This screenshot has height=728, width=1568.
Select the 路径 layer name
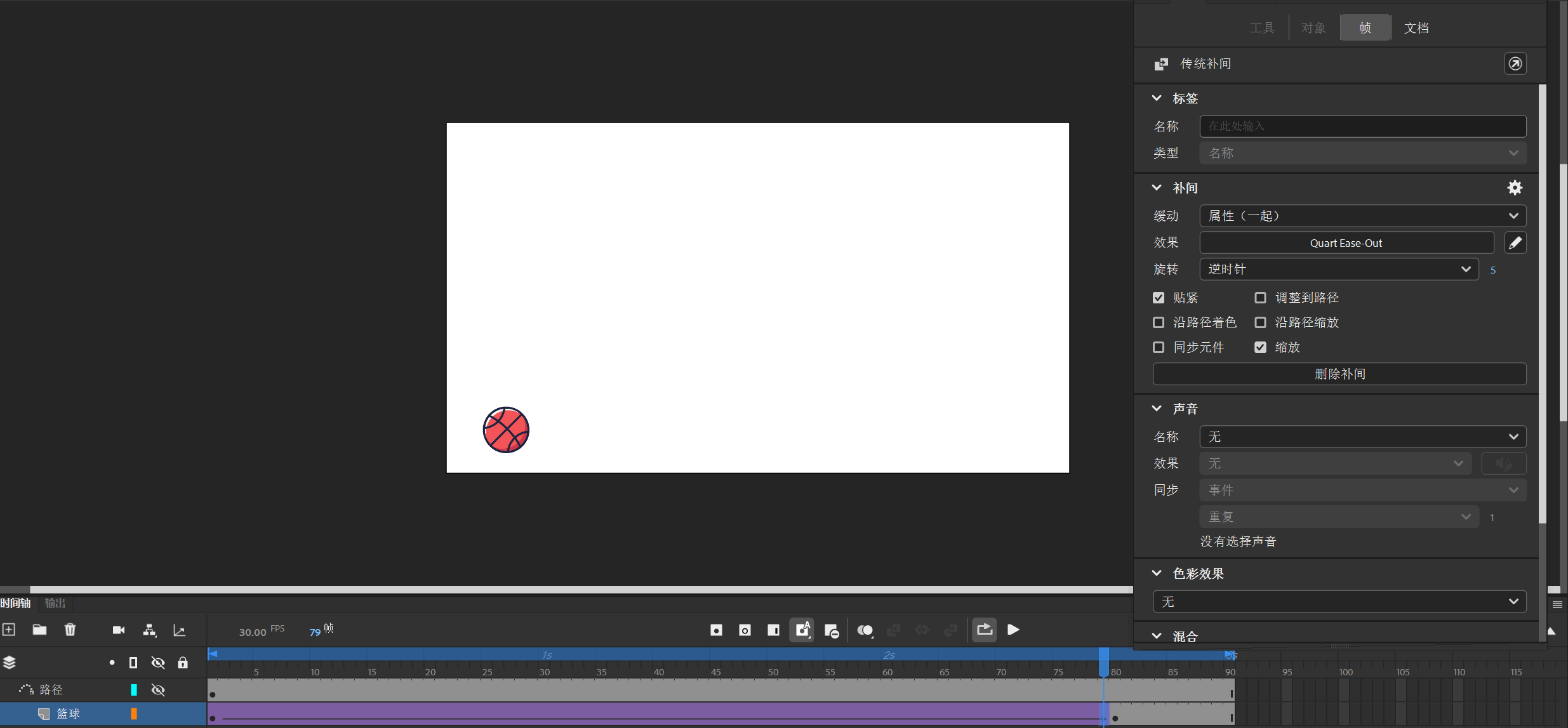click(51, 690)
